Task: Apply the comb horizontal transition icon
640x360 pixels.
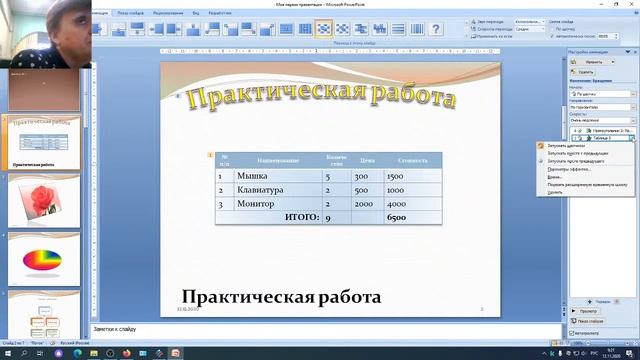Action: tap(361, 29)
